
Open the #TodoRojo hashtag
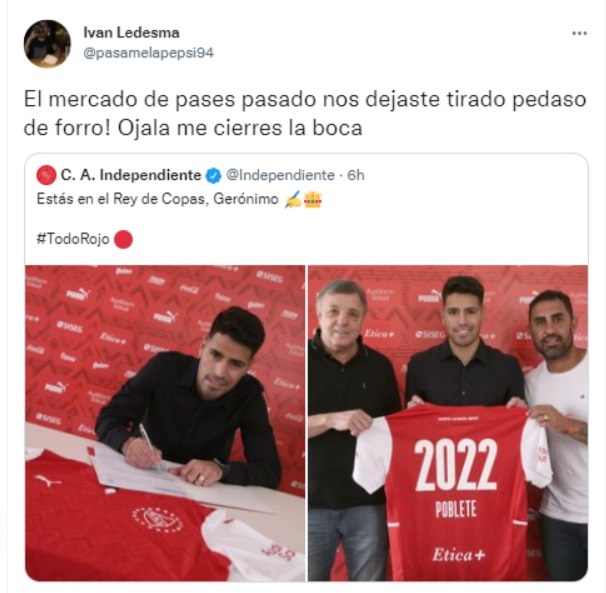tap(73, 239)
